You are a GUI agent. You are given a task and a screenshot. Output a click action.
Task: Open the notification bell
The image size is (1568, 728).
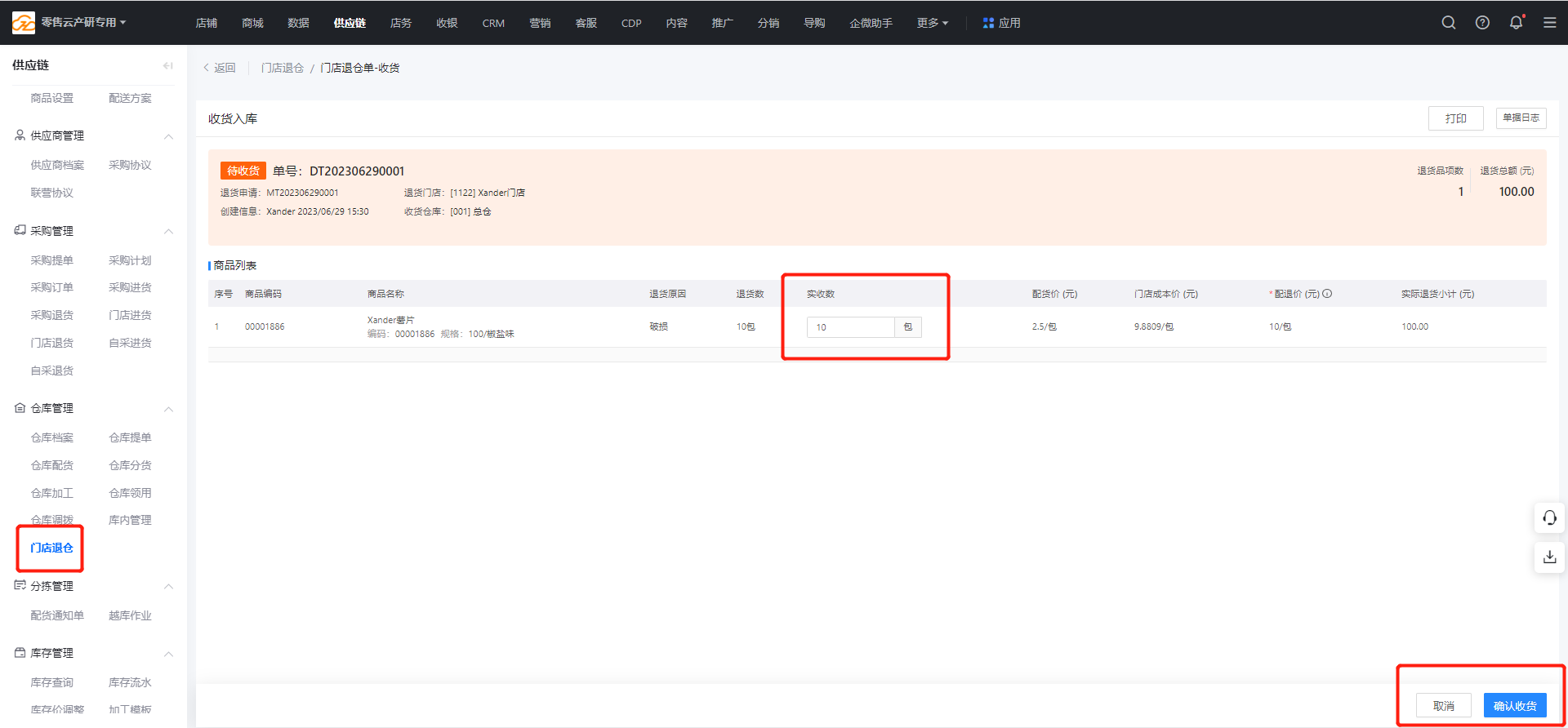(x=1516, y=23)
